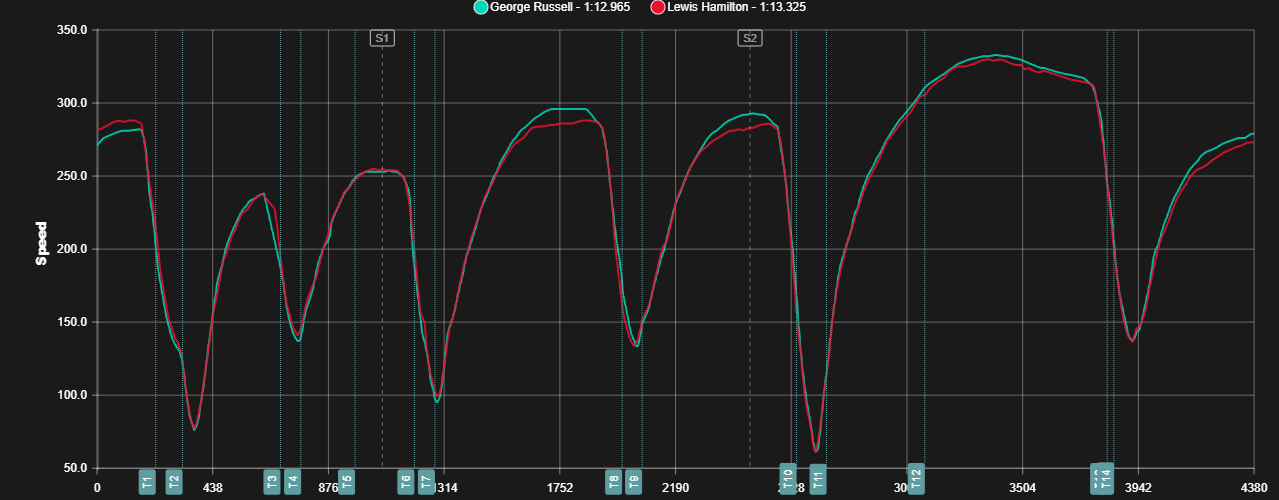The width and height of the screenshot is (1279, 500).
Task: Click the 250.0 speed axis label
Action: point(73,176)
